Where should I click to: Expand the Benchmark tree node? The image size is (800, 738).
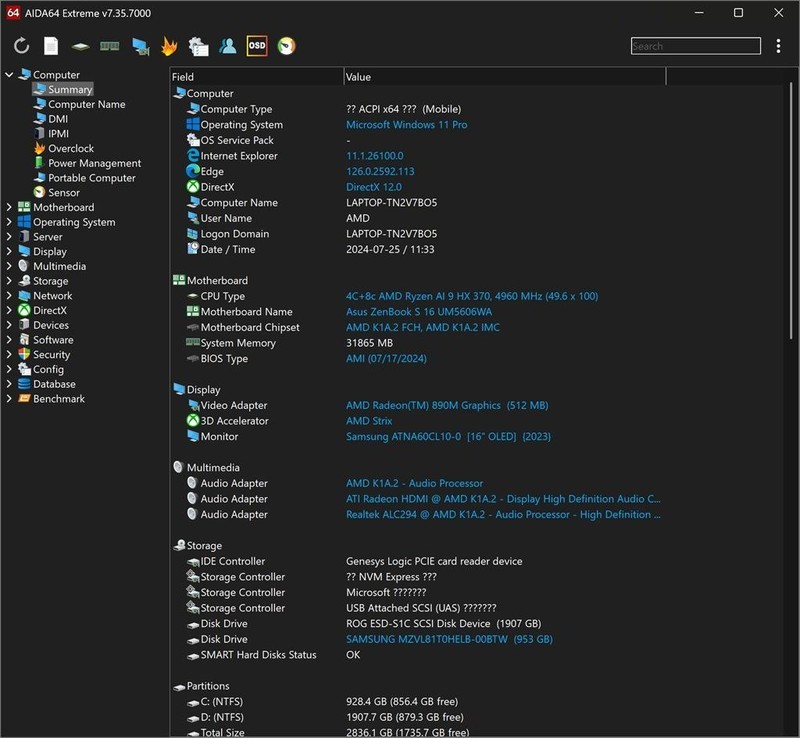[x=9, y=399]
